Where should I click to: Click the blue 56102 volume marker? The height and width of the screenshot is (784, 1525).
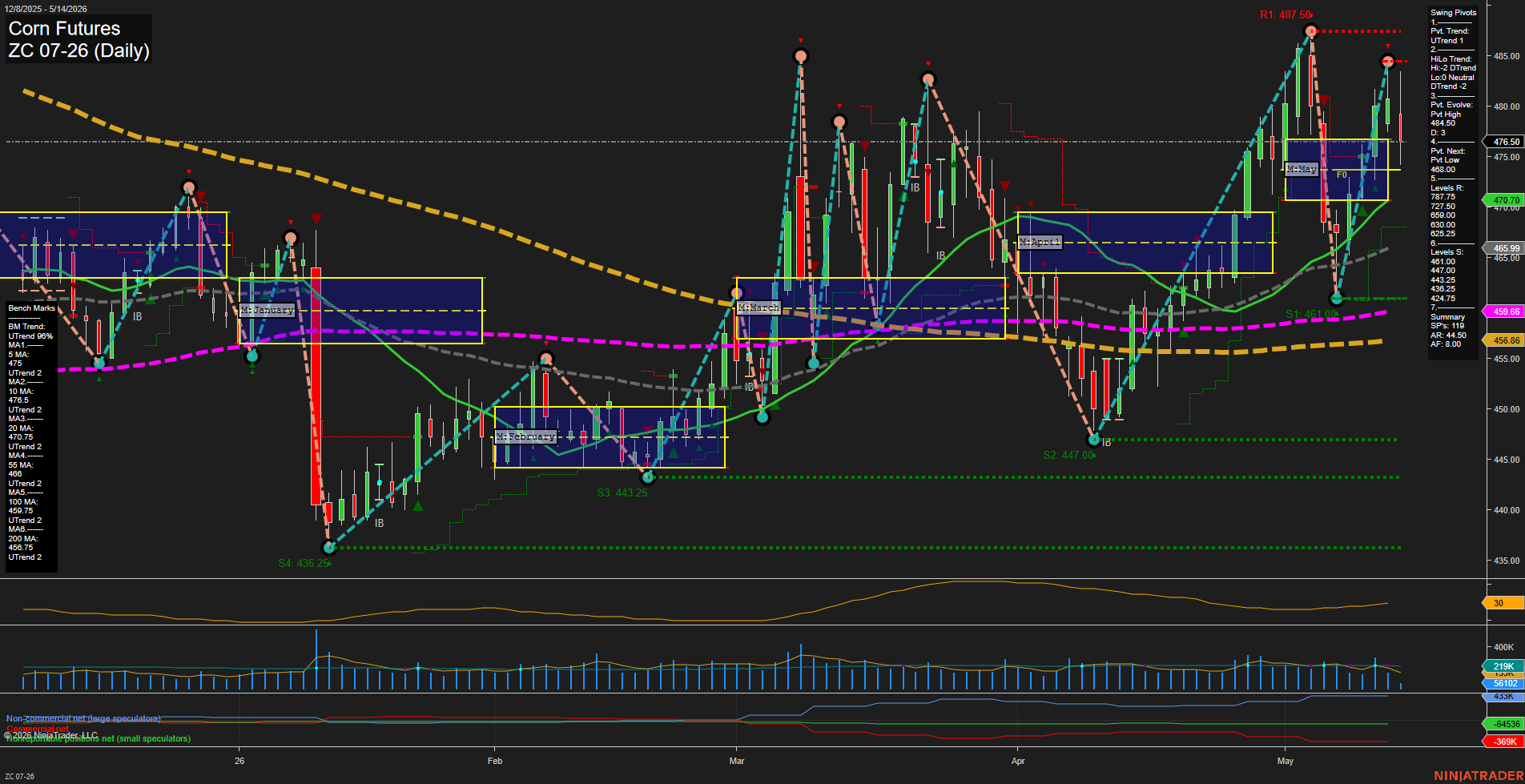click(x=1503, y=683)
